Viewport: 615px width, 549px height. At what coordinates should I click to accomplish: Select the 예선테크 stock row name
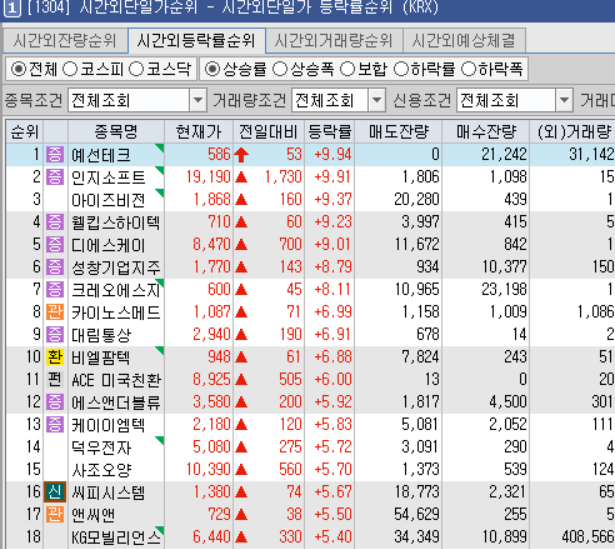[101, 155]
